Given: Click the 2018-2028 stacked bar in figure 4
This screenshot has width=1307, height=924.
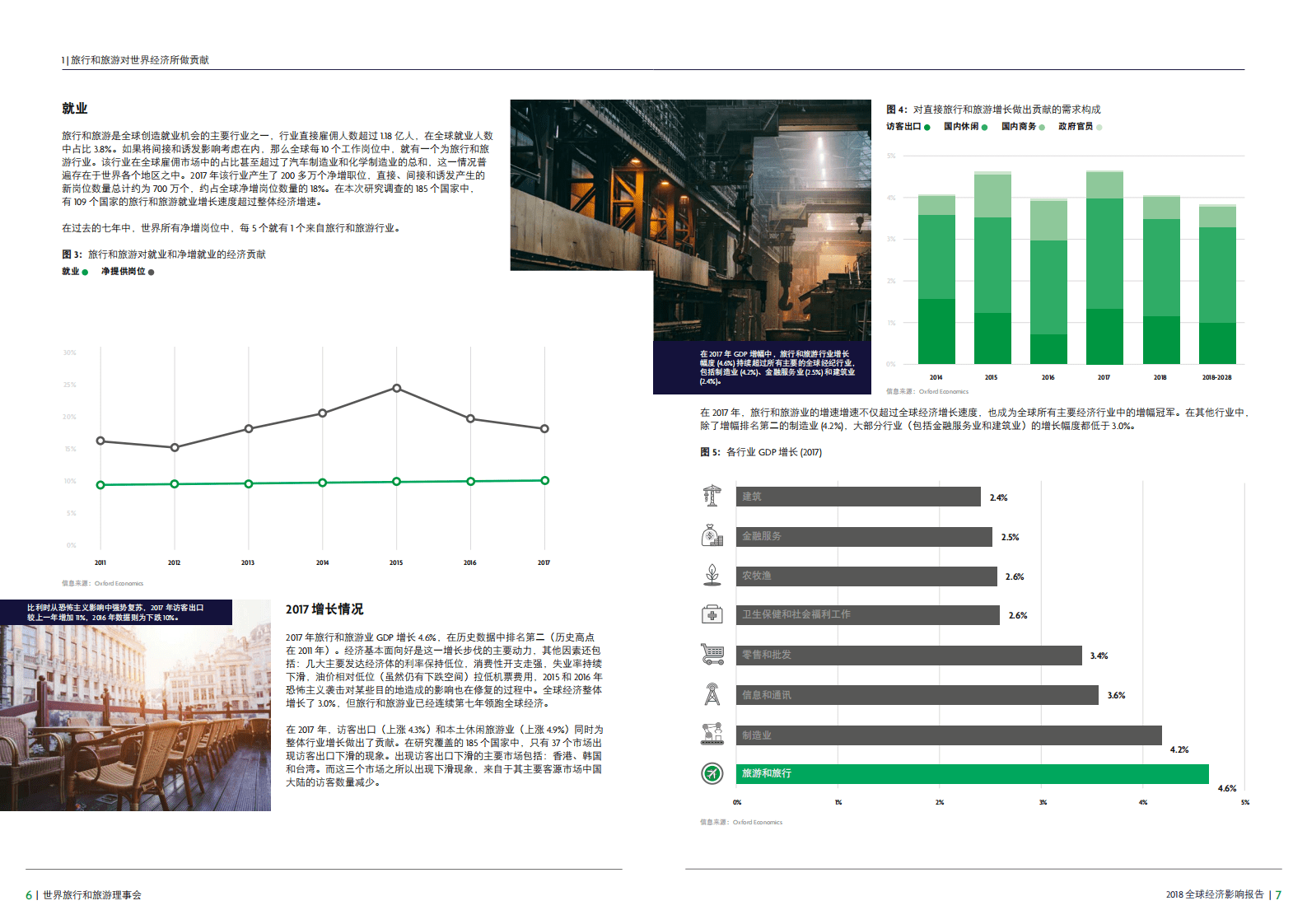Looking at the screenshot, I should 1217,284.
